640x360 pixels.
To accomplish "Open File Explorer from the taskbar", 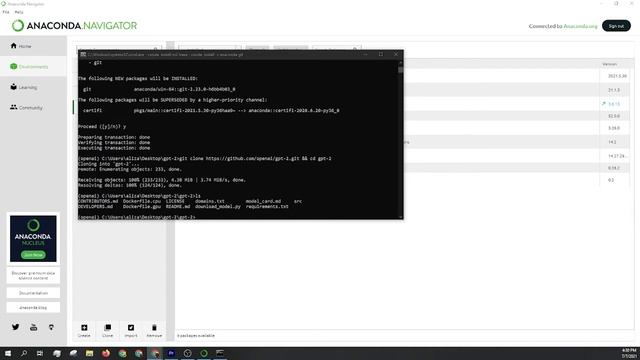I will tap(89, 353).
